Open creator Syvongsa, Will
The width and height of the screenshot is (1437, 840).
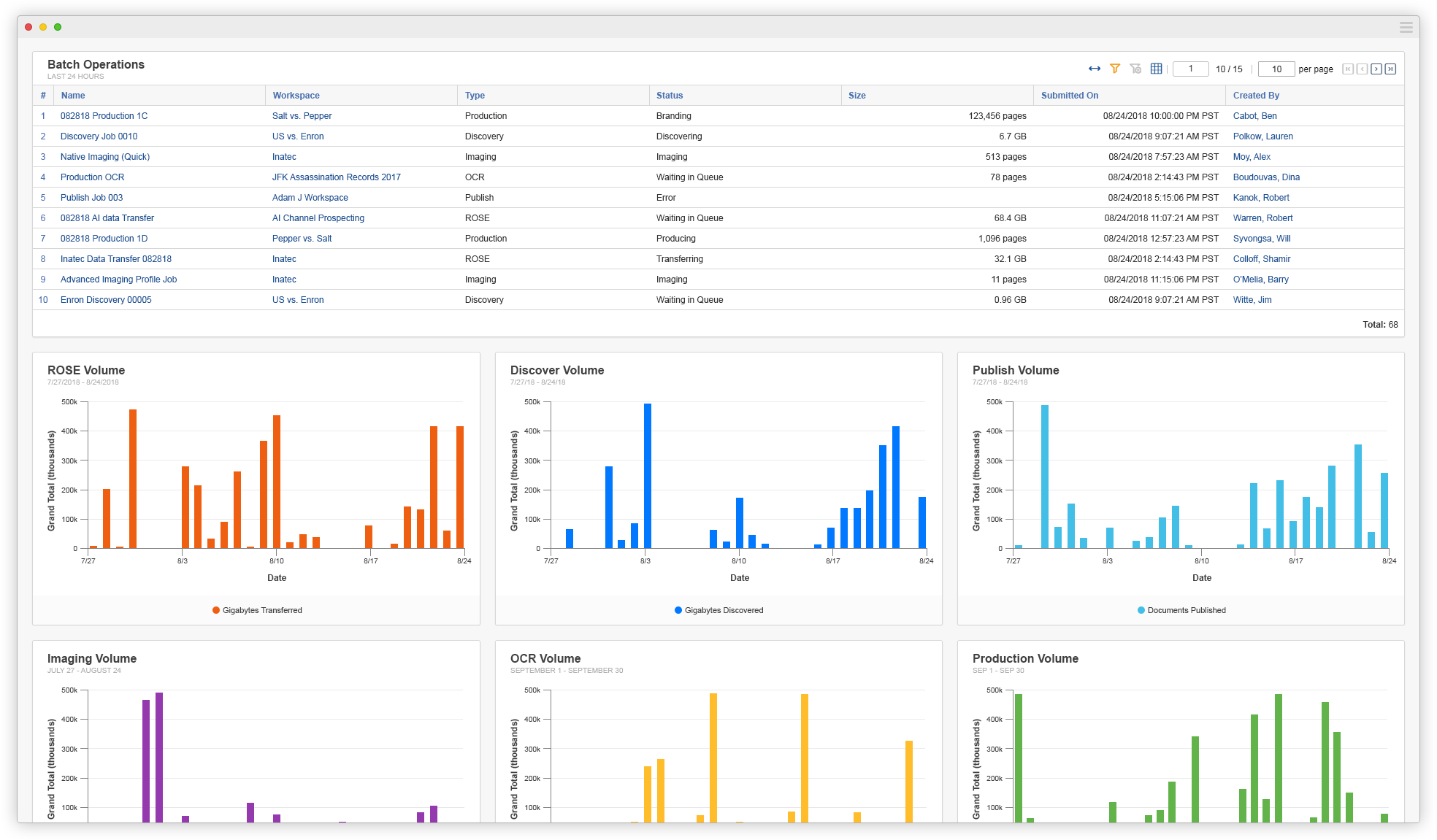1262,239
